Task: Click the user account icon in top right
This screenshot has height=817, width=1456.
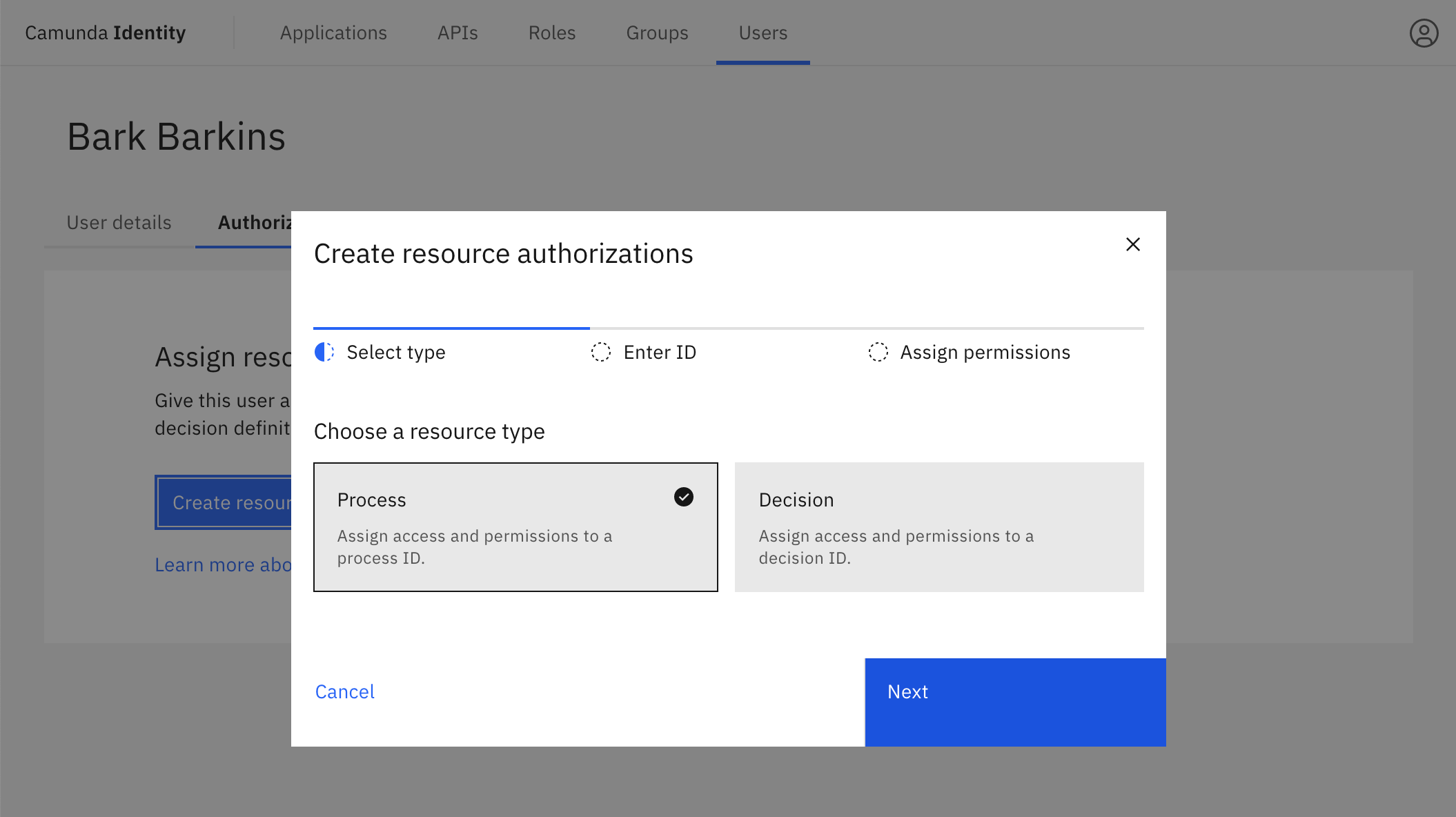Action: 1423,32
